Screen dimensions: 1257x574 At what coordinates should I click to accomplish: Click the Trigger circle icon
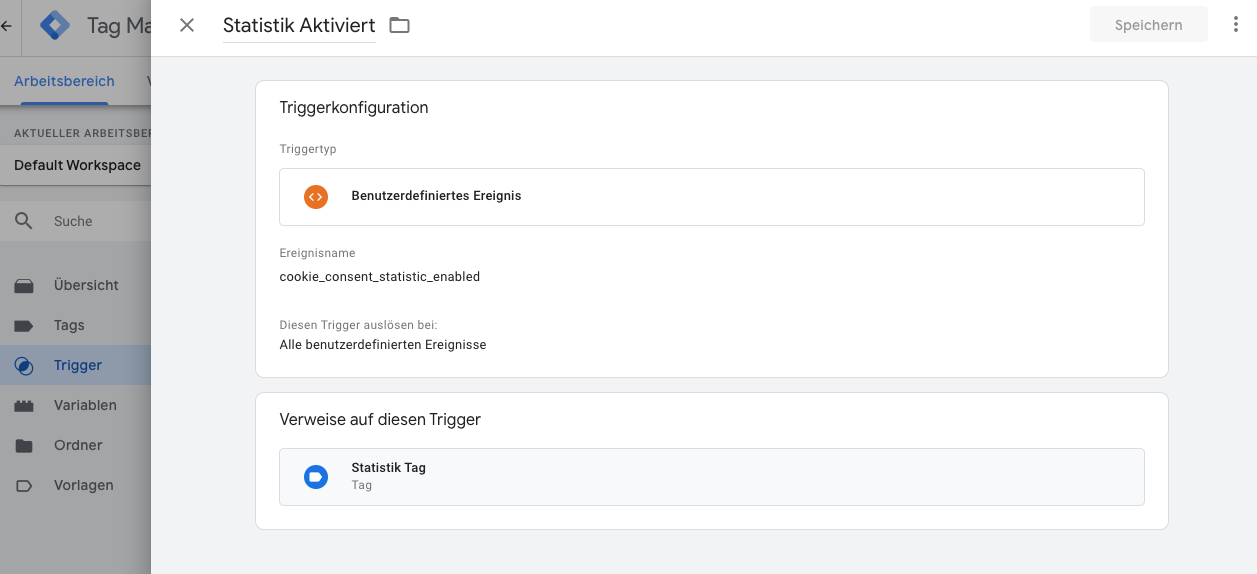coord(24,366)
